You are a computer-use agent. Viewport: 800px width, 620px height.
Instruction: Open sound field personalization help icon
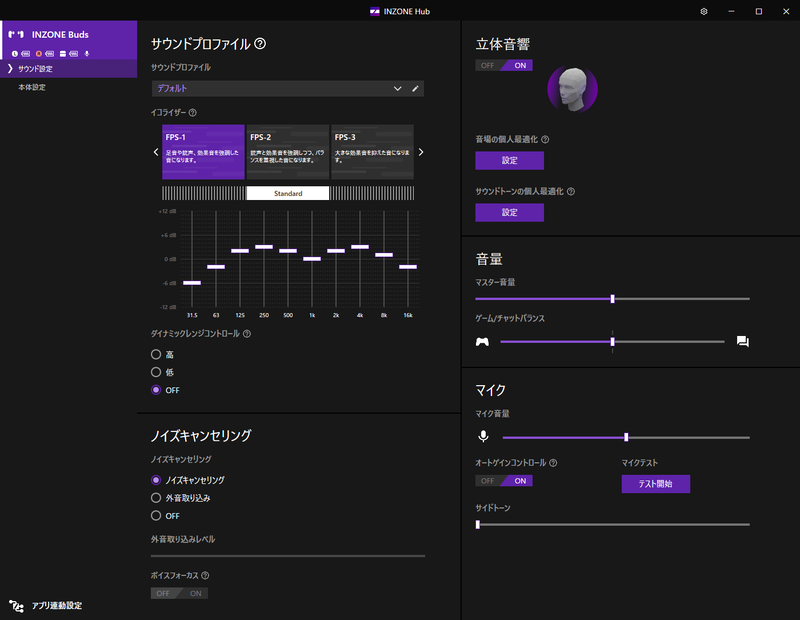click(x=545, y=139)
